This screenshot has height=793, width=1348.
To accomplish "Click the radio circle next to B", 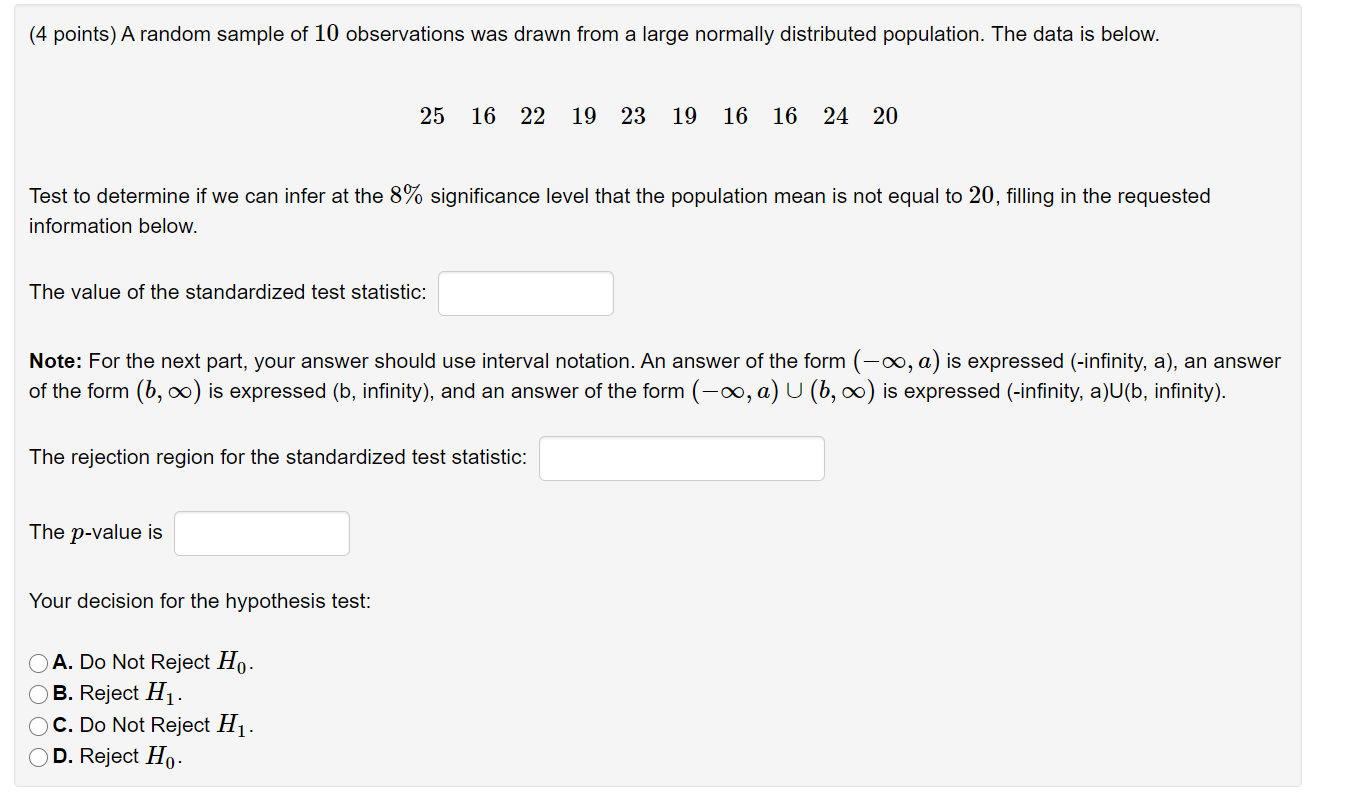I will coord(38,694).
